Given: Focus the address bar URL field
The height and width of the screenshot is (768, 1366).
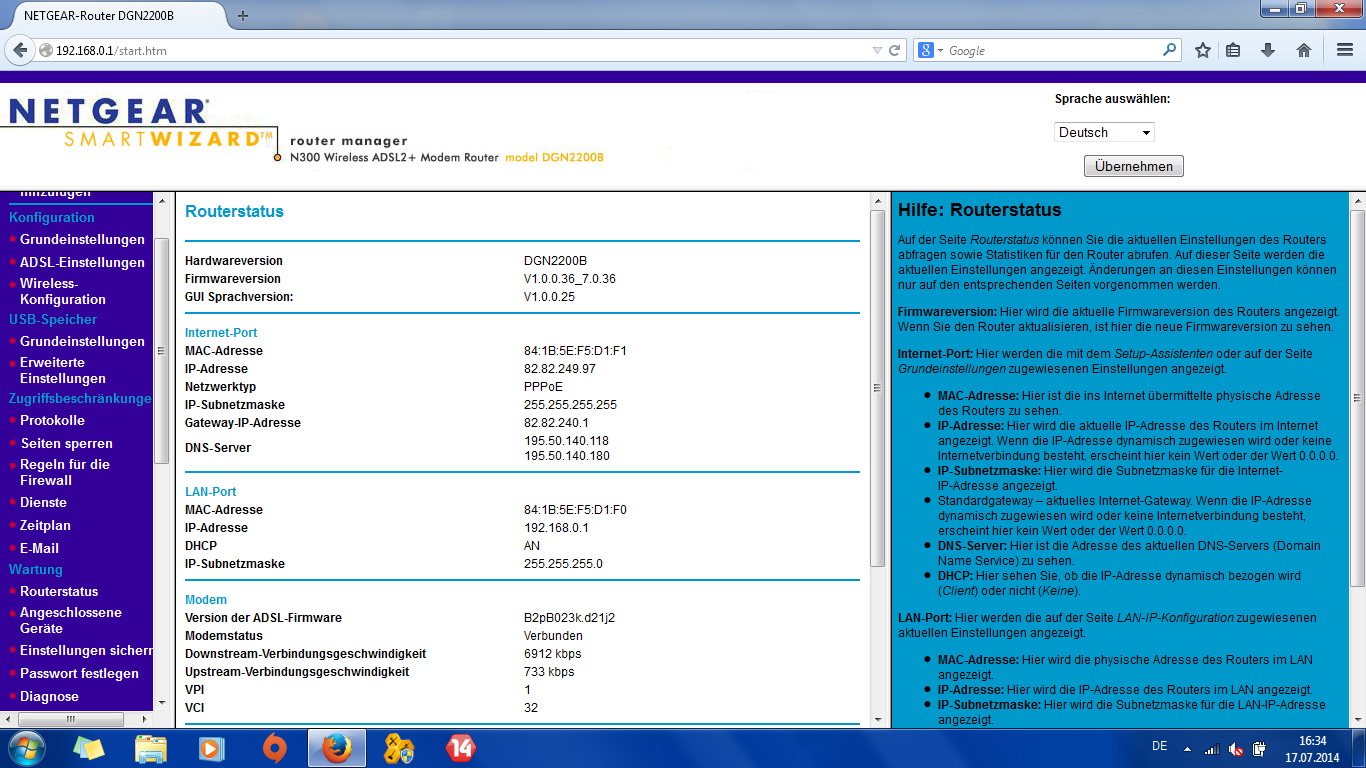Looking at the screenshot, I should click(460, 50).
